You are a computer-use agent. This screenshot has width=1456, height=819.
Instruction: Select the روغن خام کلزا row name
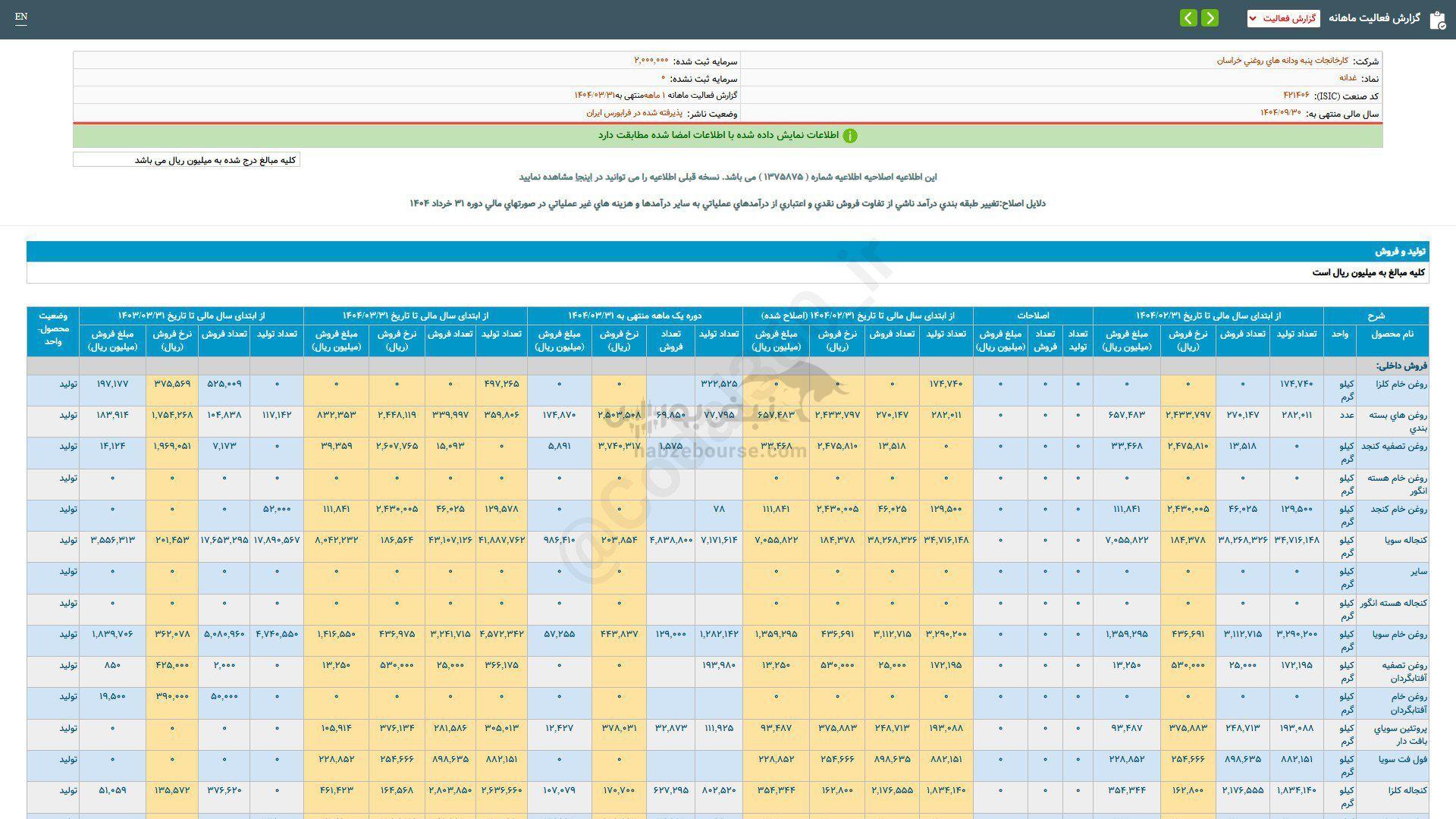(1402, 384)
